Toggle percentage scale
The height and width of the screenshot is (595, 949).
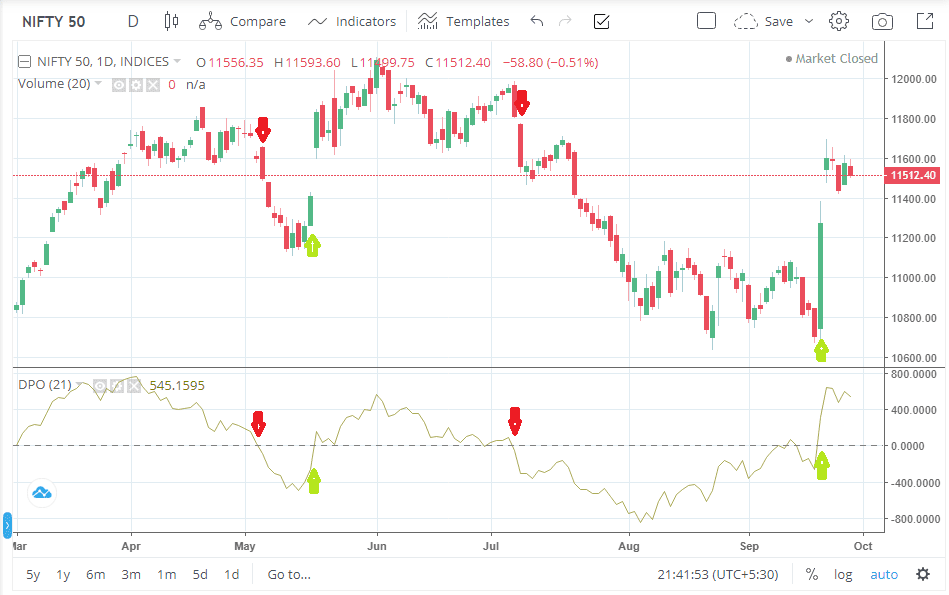[x=812, y=574]
